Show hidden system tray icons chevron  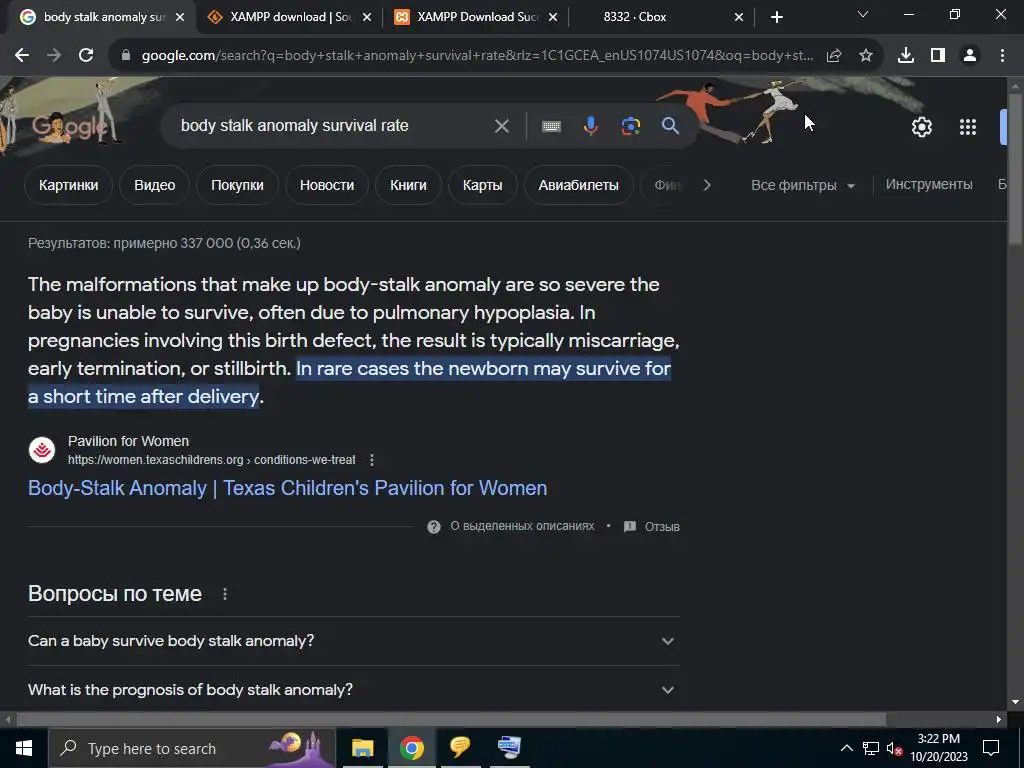(846, 748)
